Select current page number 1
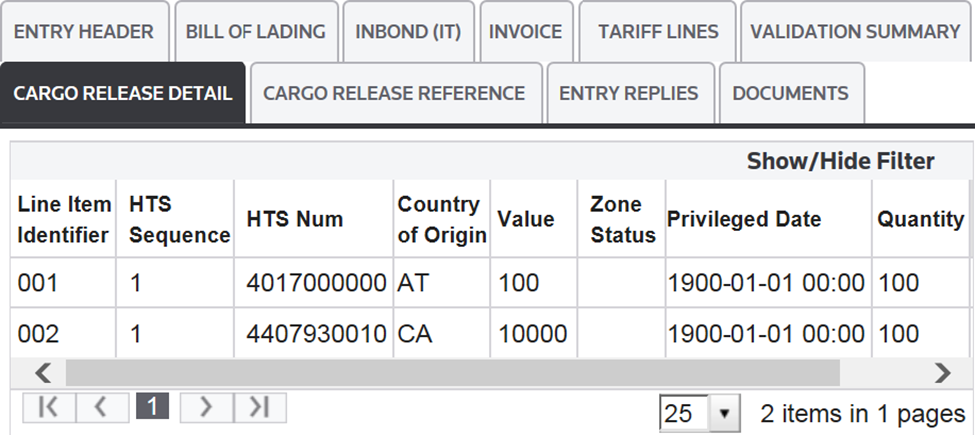 point(153,407)
